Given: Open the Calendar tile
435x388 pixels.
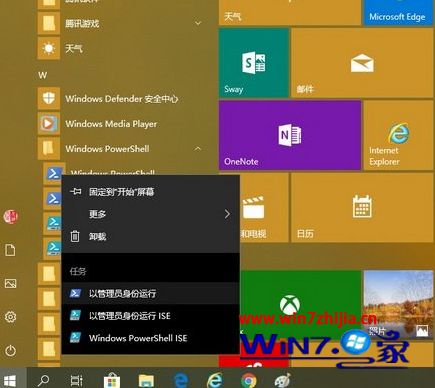Looking at the screenshot, I should (x=362, y=207).
